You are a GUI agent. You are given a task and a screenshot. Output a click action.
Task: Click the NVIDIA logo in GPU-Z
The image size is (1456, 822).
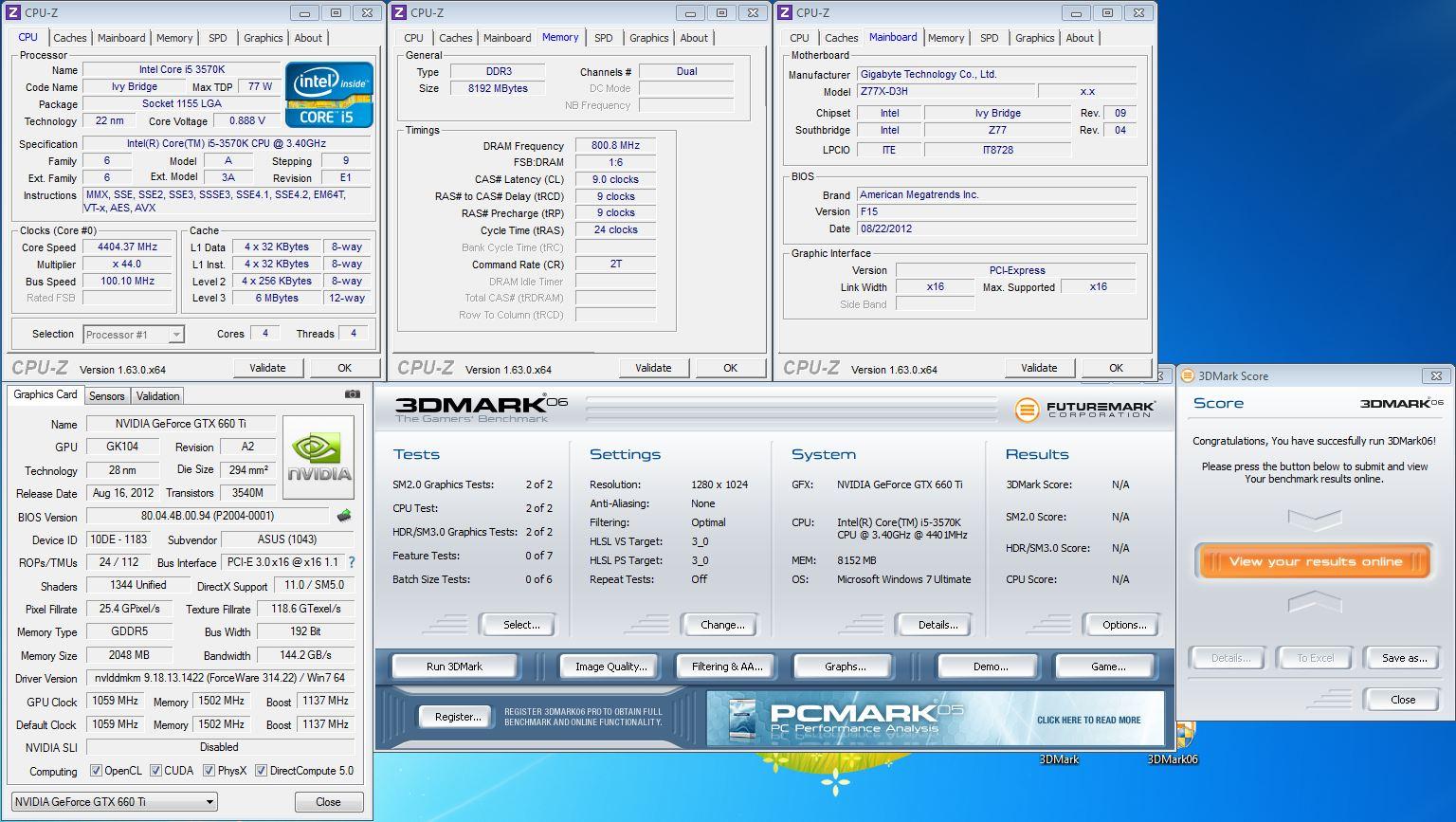318,457
